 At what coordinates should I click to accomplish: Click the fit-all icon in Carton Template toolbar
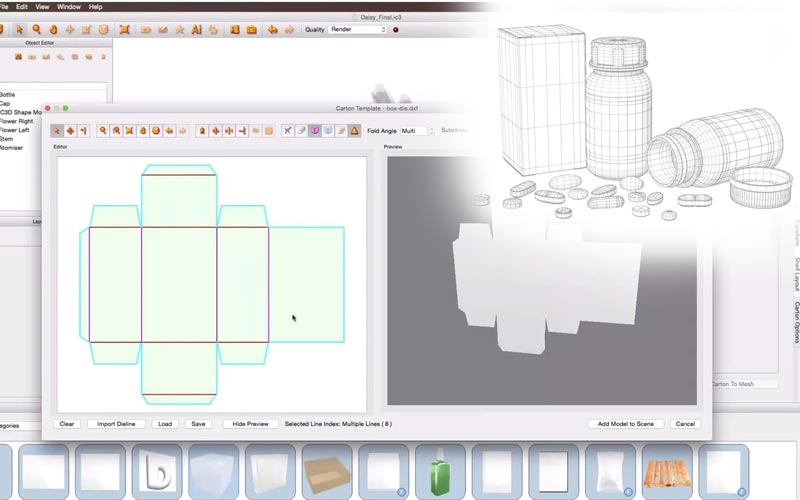point(130,131)
